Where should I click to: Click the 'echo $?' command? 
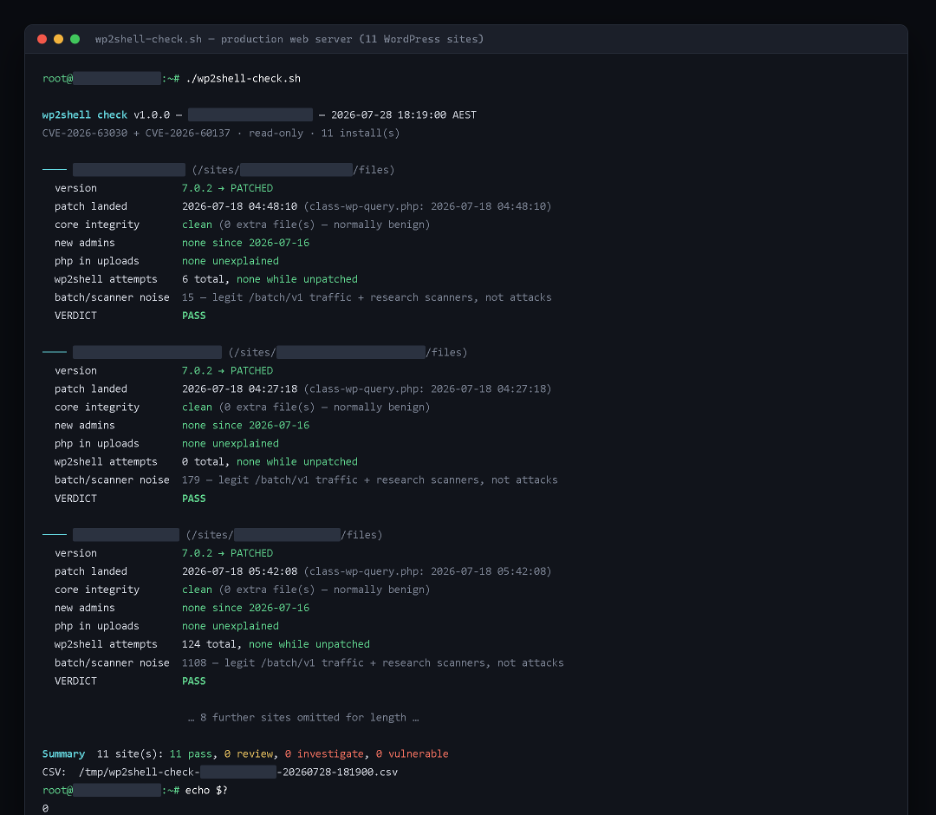pos(206,790)
